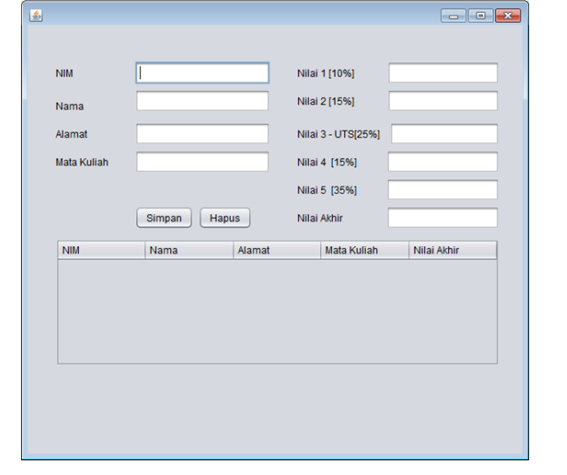
Task: Click the Mata Kuliah text field
Action: coord(202,162)
